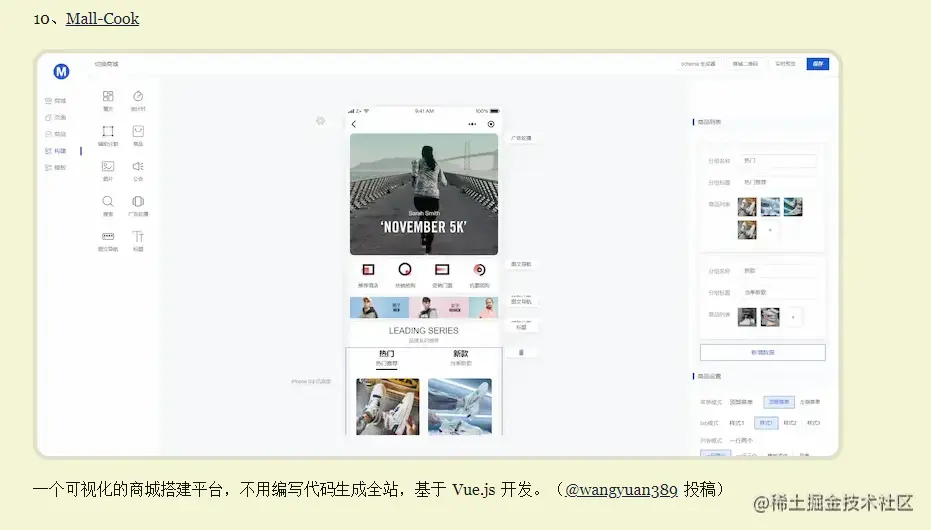Select the shopping bag product component
Screen dimensions: 931x530
pos(138,131)
